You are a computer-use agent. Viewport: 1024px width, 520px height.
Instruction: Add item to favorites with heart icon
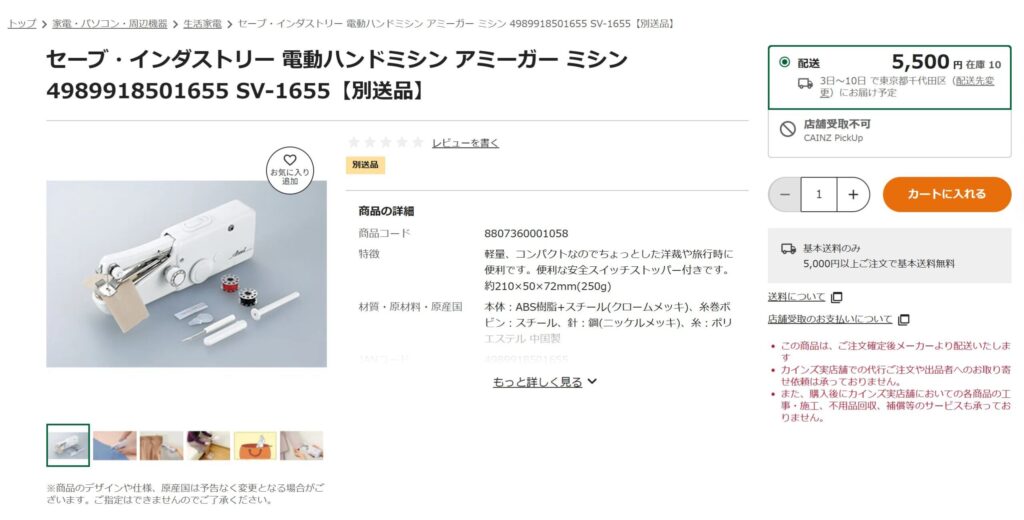pos(289,171)
